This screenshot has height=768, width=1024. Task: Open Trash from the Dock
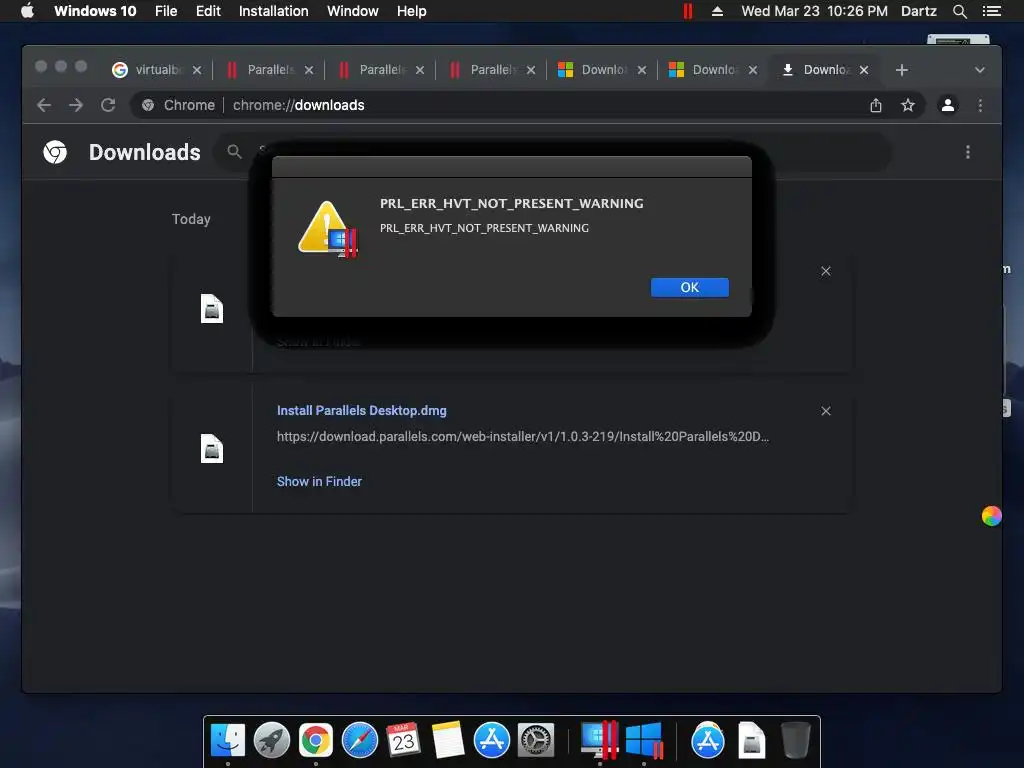click(x=795, y=741)
